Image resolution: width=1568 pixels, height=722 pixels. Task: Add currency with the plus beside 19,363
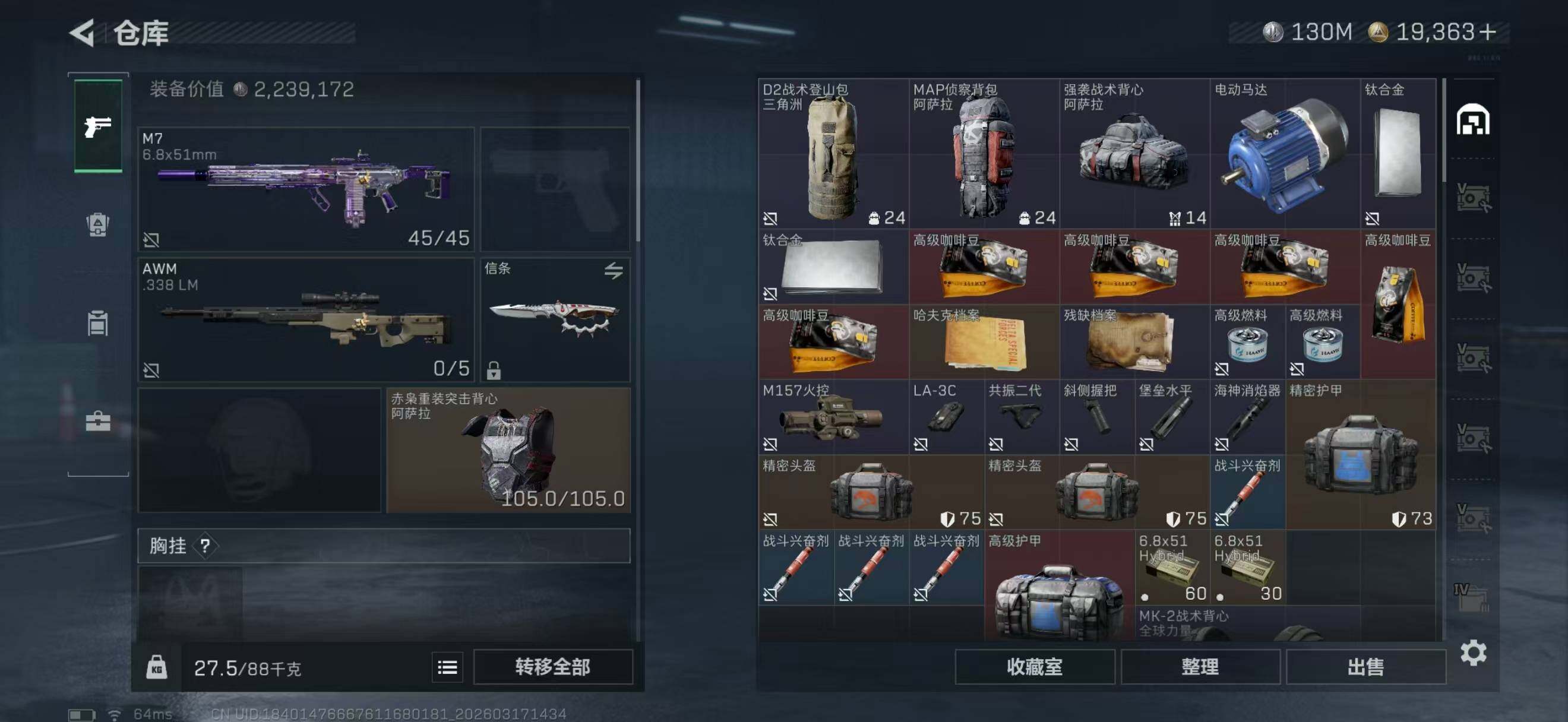(x=1487, y=31)
